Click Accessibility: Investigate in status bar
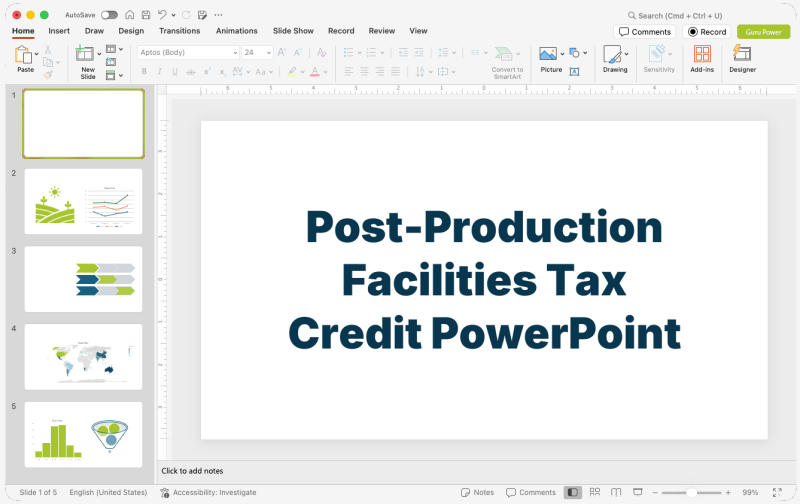Image resolution: width=800 pixels, height=504 pixels. tap(208, 492)
